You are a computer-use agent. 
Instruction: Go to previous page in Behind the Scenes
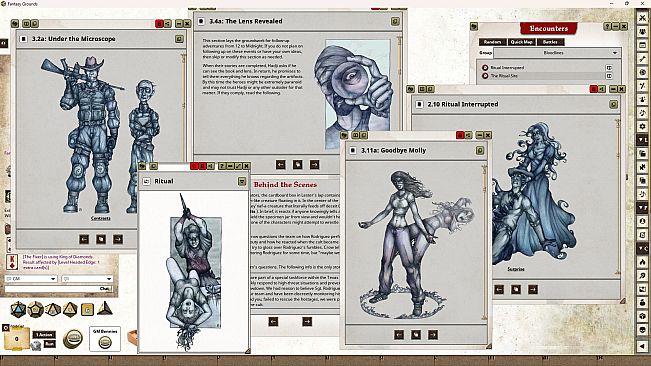coord(273,322)
